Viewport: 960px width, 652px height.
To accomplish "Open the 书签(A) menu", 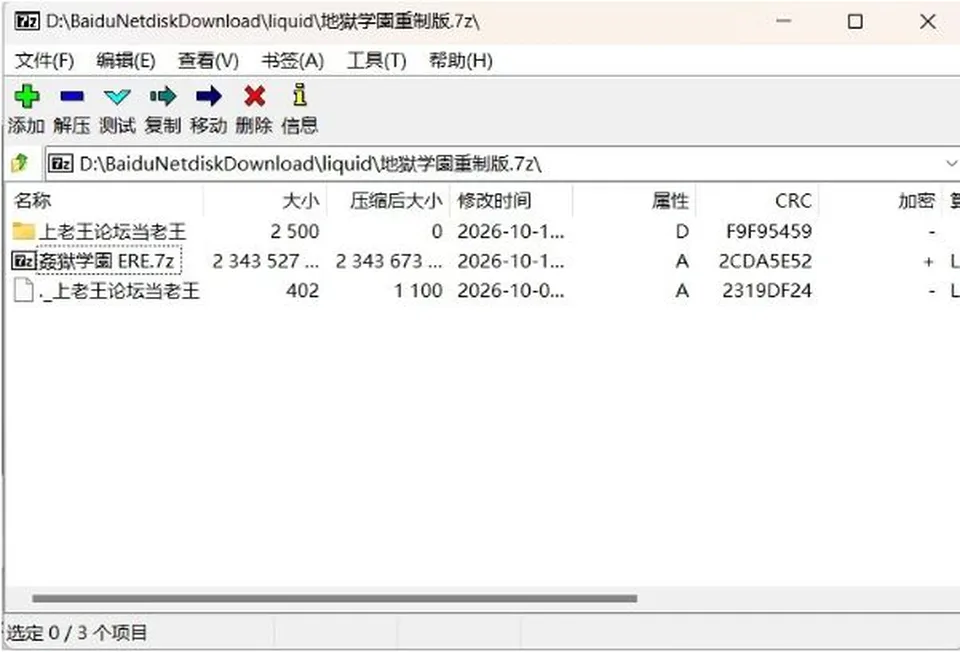I will click(x=293, y=61).
